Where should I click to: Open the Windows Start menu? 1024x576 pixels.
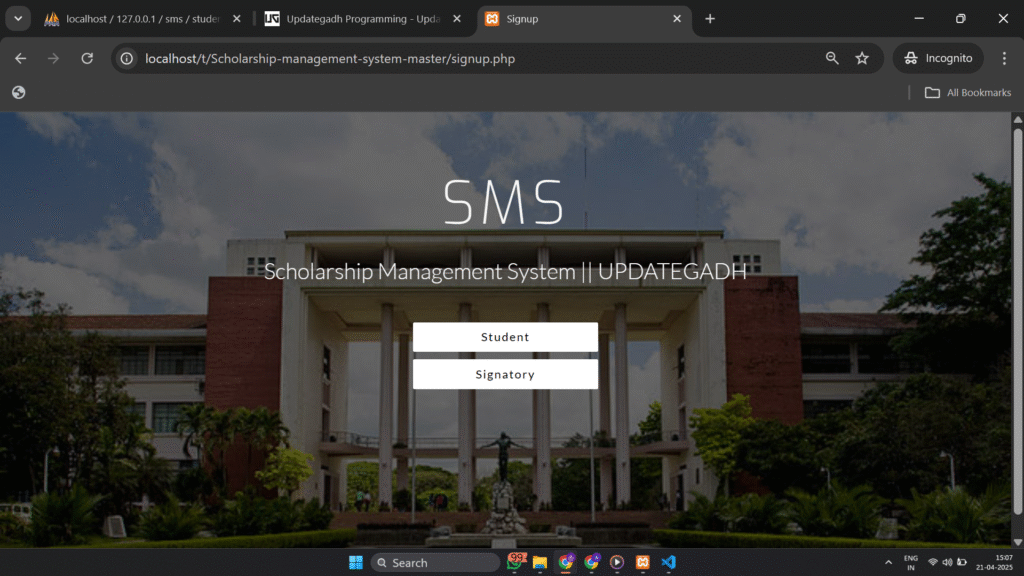pyautogui.click(x=355, y=562)
